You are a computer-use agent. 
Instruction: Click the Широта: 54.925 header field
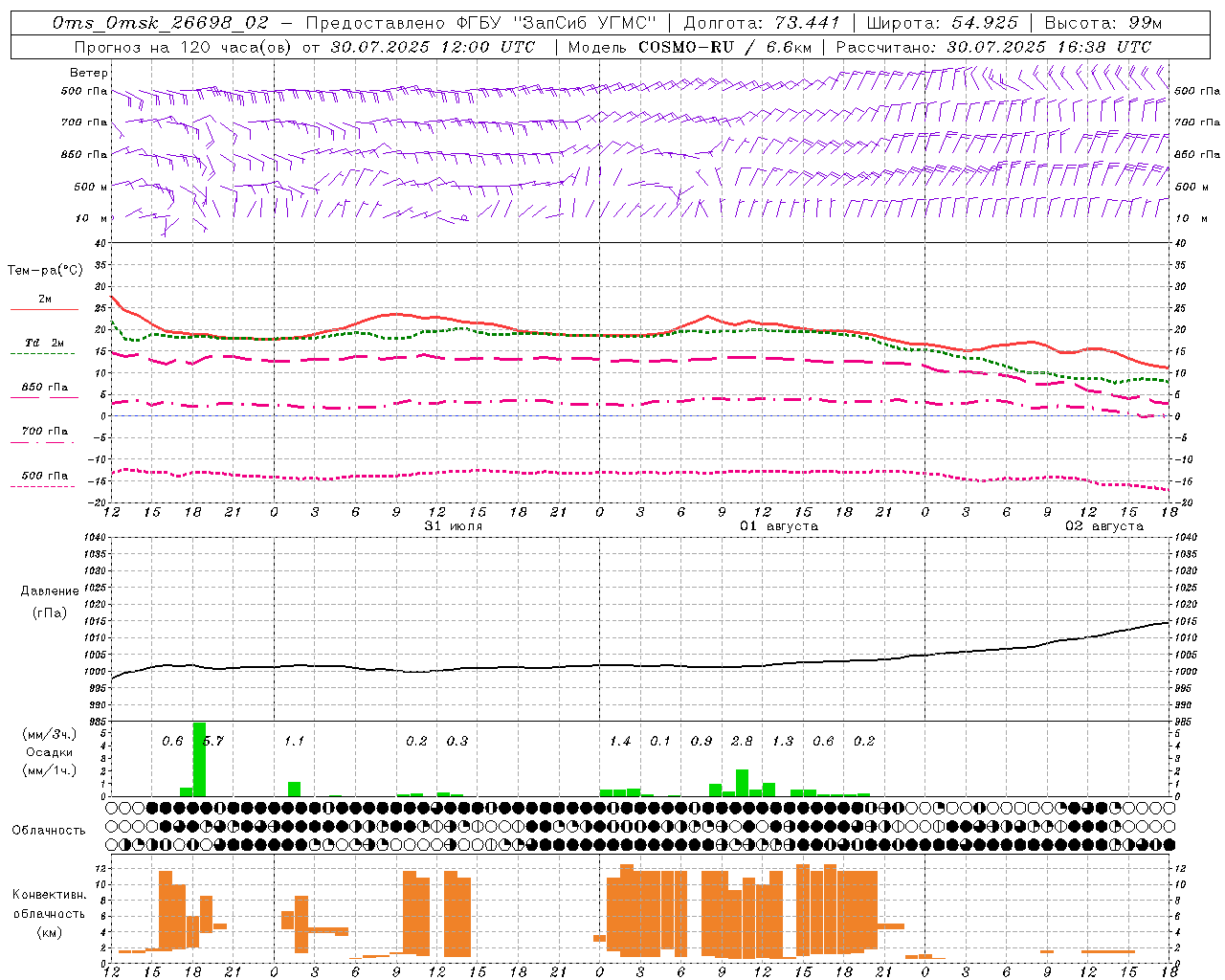[x=943, y=23]
